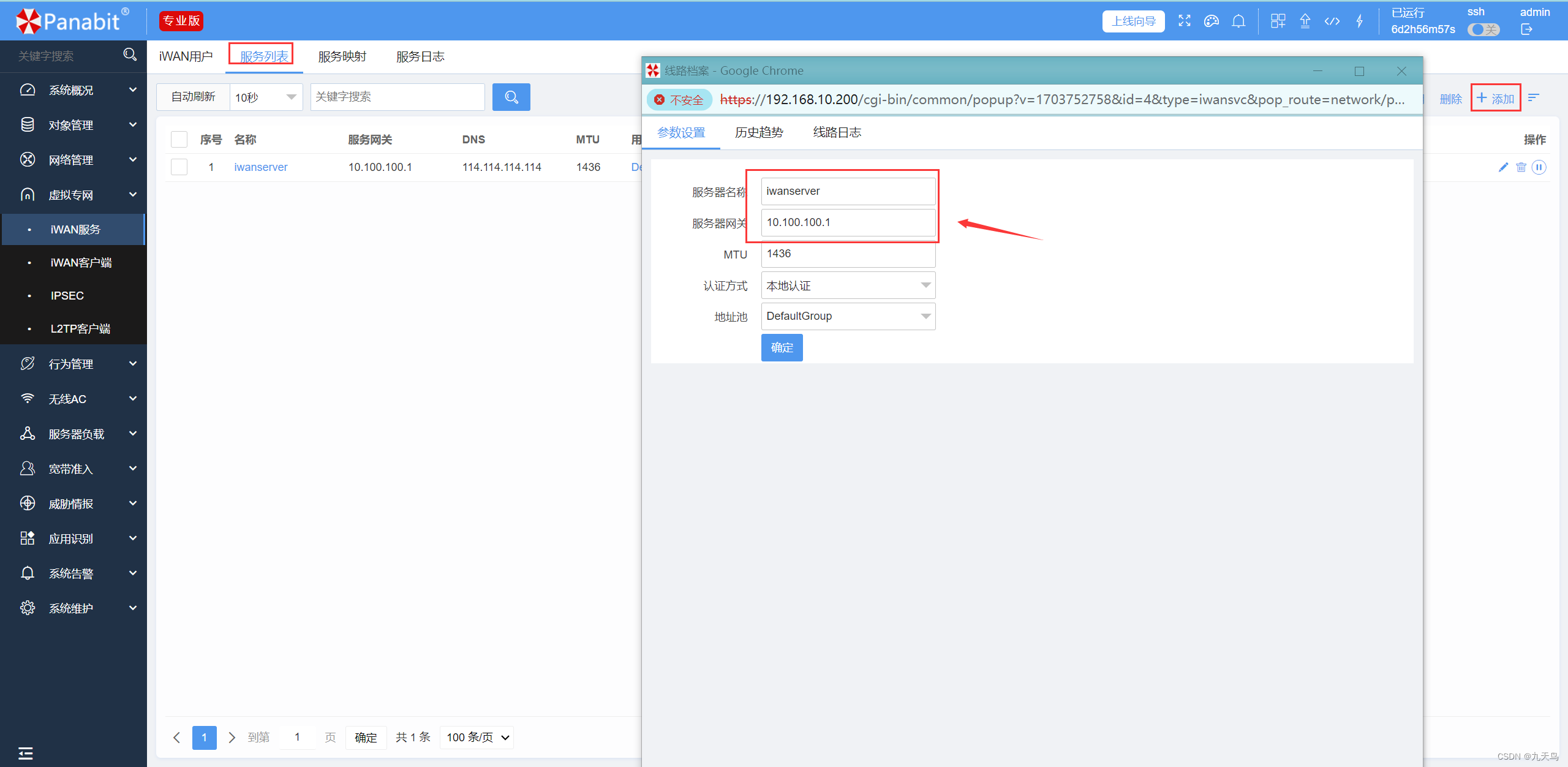The width and height of the screenshot is (1568, 767).
Task: Click the blue 确定 button in popup
Action: point(782,347)
